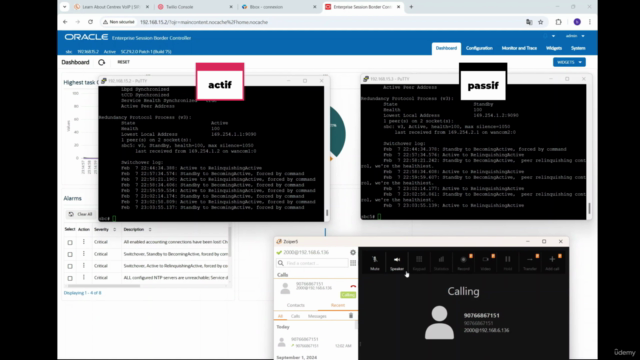Delete Zoiper recent history with trash icon
The height and width of the screenshot is (360, 640).
(x=351, y=316)
